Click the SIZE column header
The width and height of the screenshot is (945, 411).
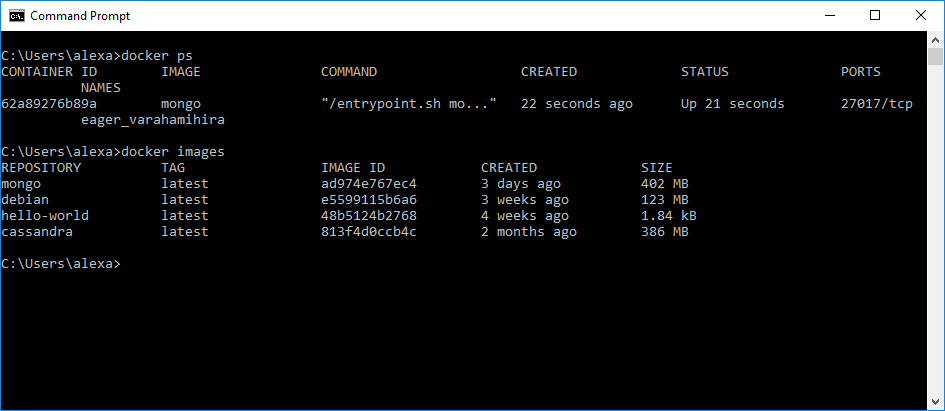657,168
